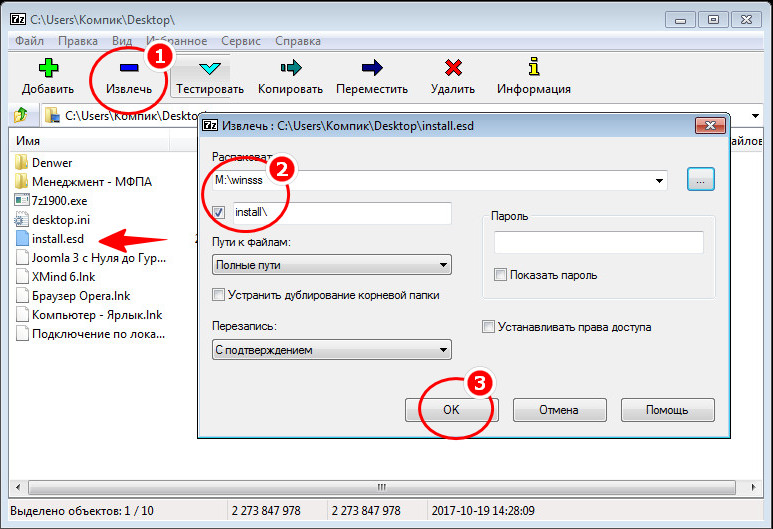The width and height of the screenshot is (773, 529).
Task: Click the 7z icon in the main title bar
Action: click(x=18, y=20)
